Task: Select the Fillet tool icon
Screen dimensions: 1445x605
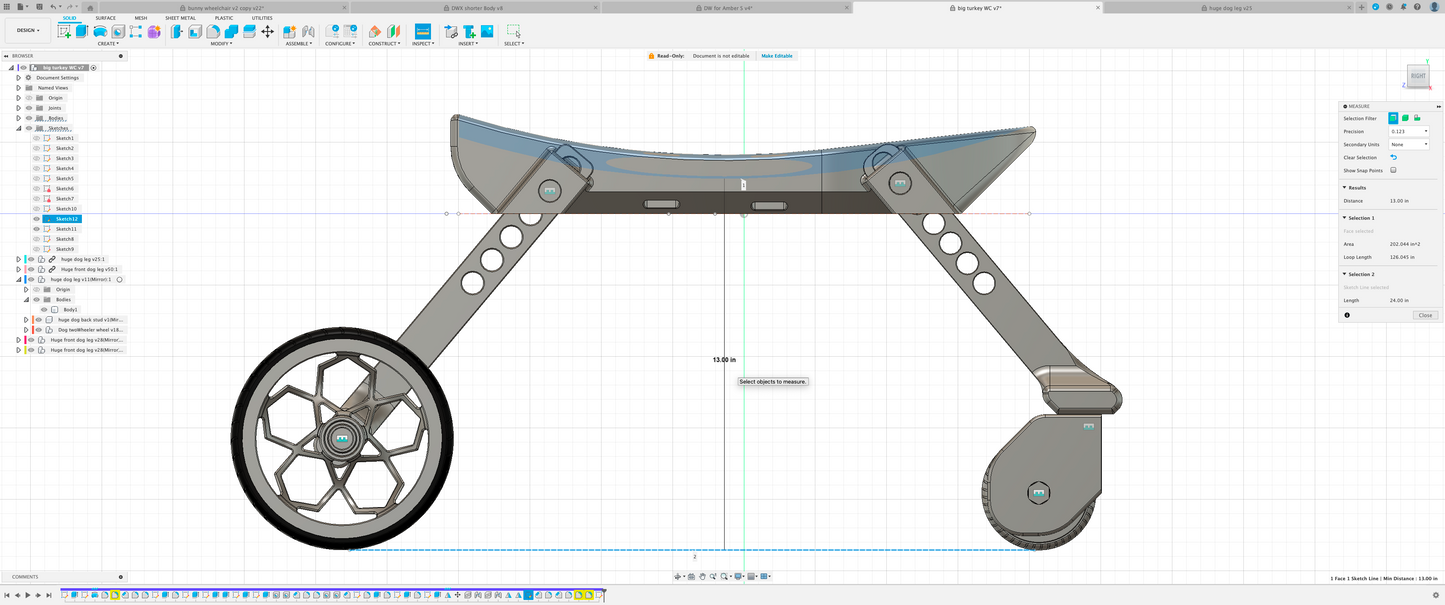Action: 213,32
